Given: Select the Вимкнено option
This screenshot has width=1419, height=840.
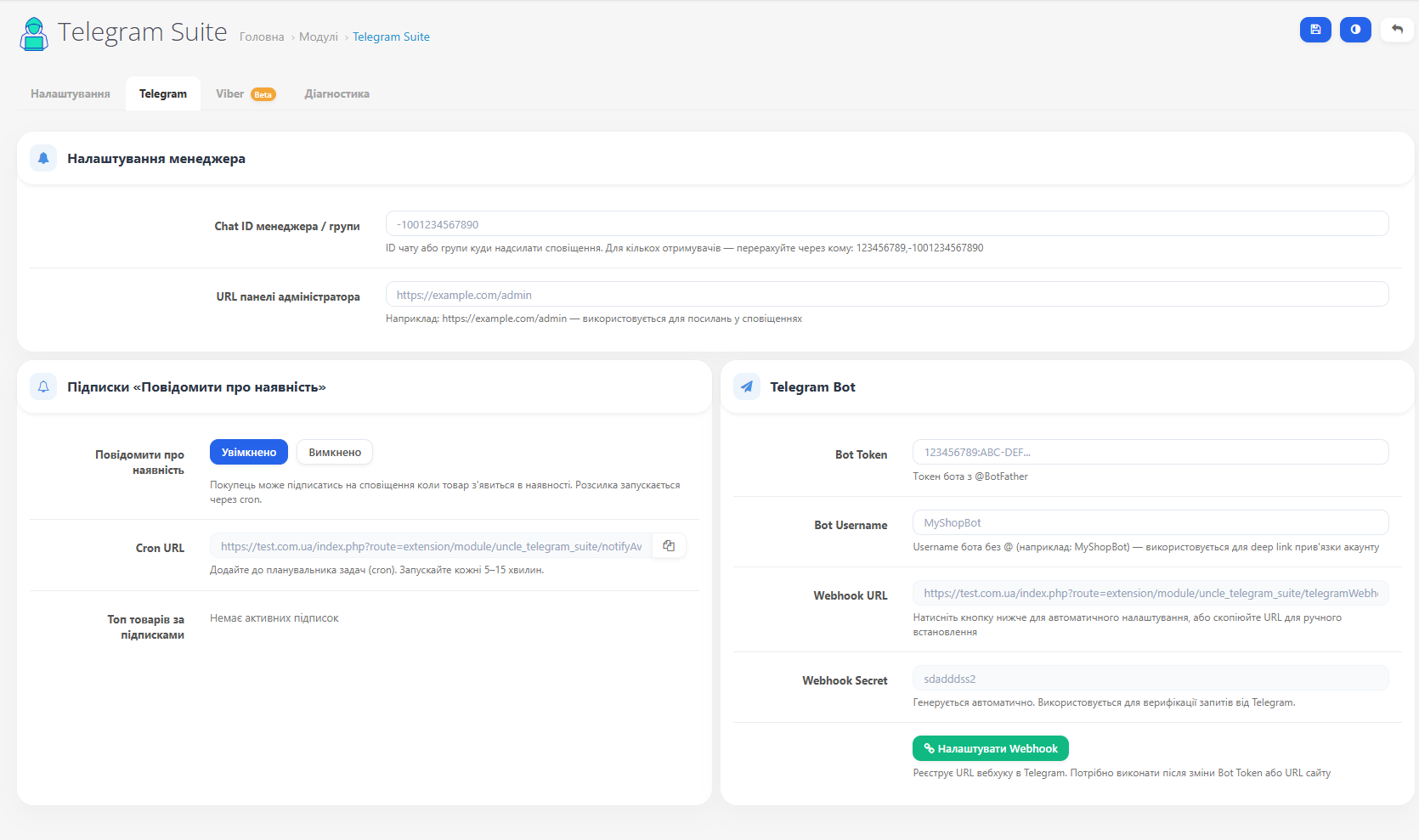Looking at the screenshot, I should (335, 452).
